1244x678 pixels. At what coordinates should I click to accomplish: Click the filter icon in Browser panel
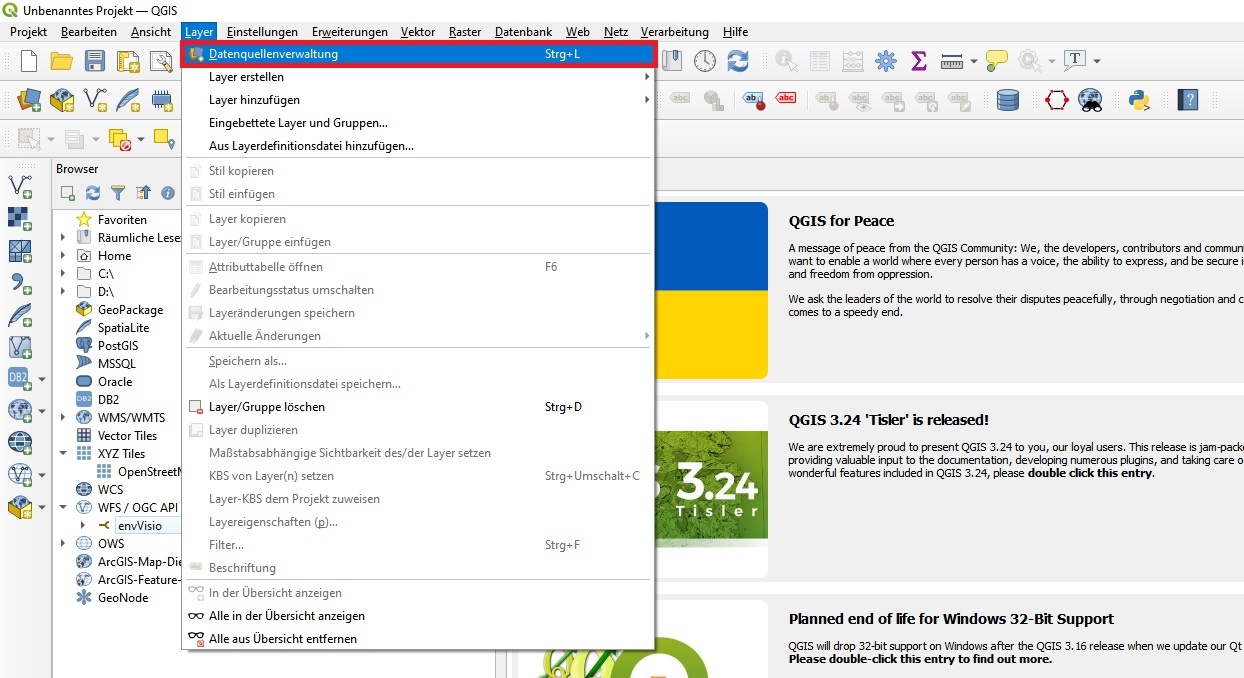118,193
